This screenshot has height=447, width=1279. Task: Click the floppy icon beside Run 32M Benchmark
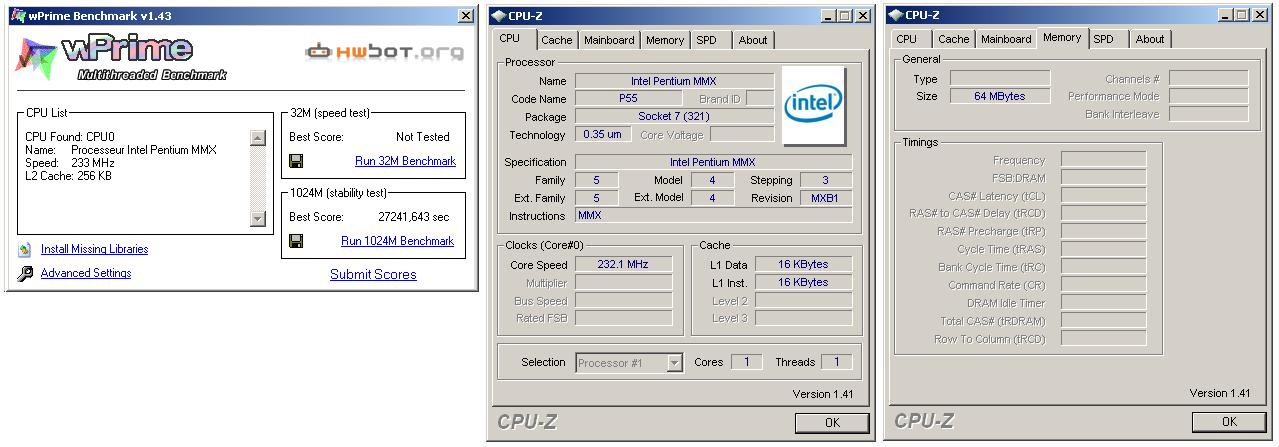(x=296, y=161)
